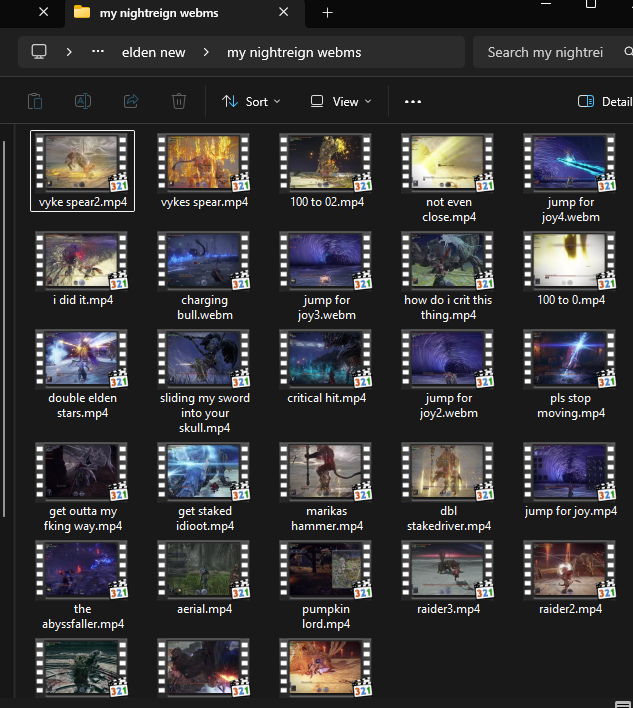Select vykes spear.mp4 video file
Image resolution: width=633 pixels, height=708 pixels.
tap(204, 171)
